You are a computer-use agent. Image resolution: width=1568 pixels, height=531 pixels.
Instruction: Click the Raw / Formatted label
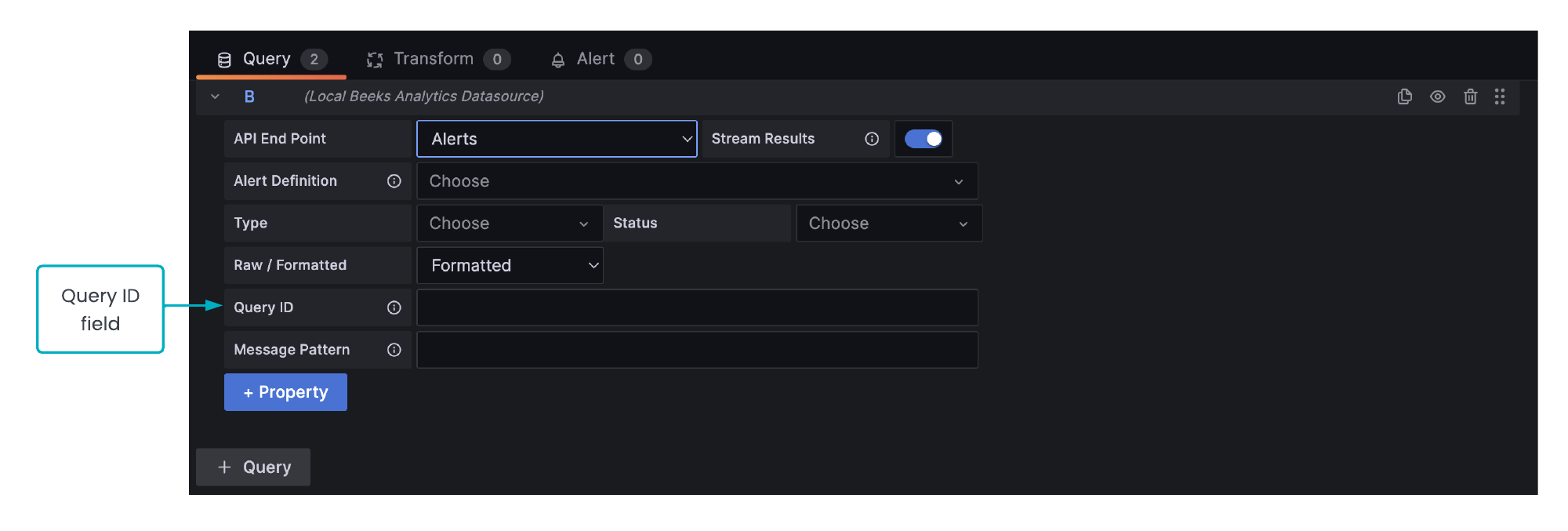(x=290, y=265)
